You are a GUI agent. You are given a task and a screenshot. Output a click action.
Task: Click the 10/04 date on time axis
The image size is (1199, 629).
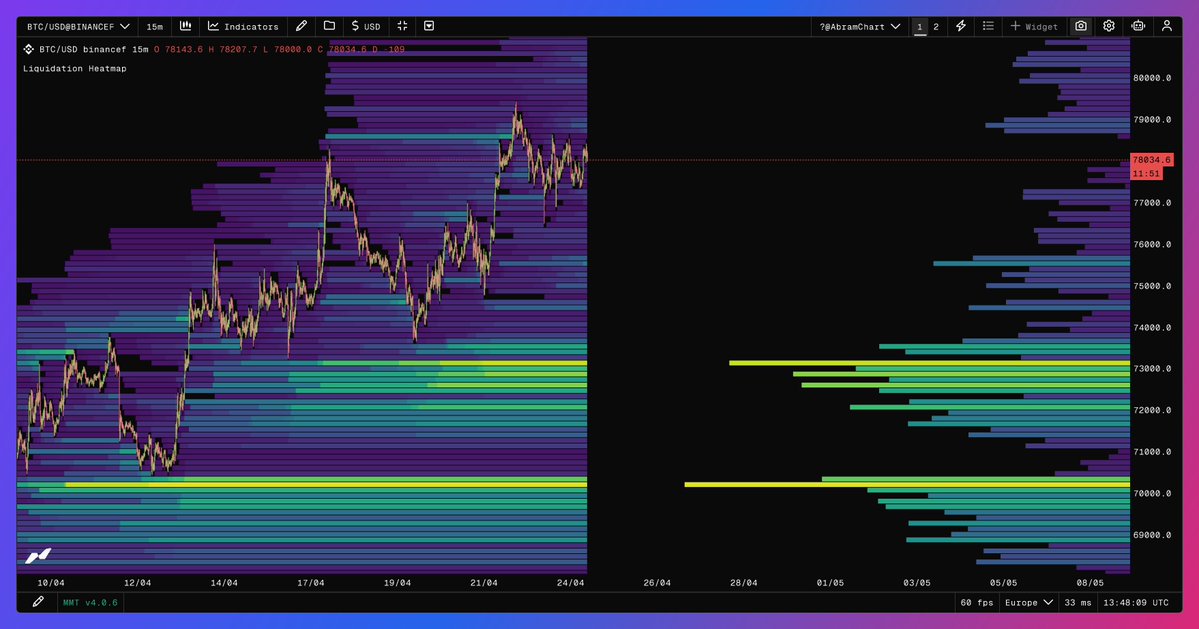pos(51,583)
